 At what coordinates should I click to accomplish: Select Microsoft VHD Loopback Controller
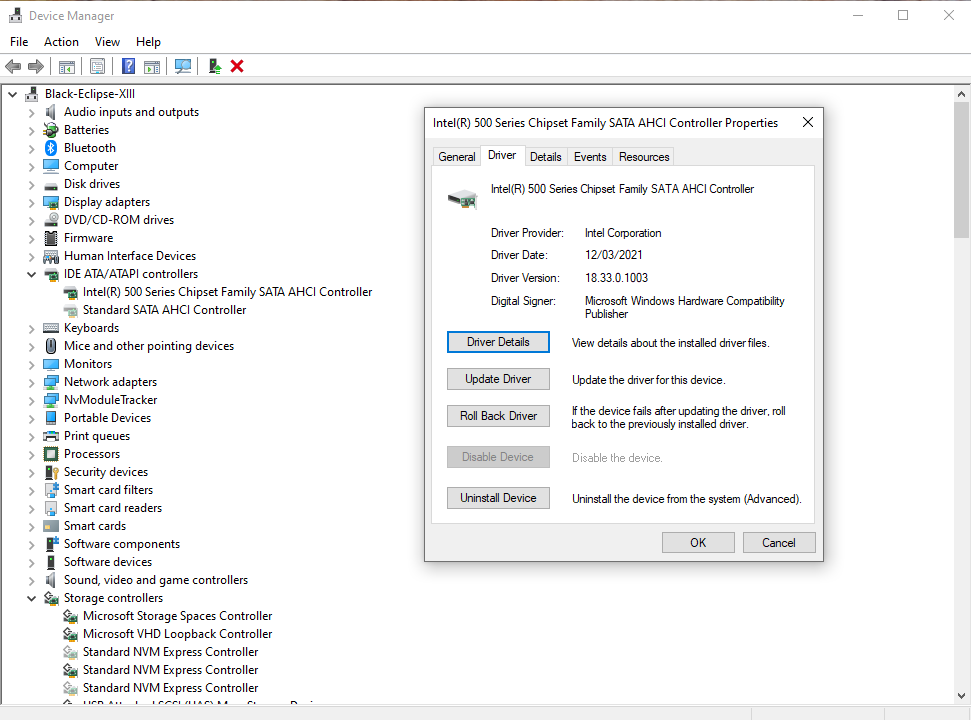pyautogui.click(x=178, y=634)
